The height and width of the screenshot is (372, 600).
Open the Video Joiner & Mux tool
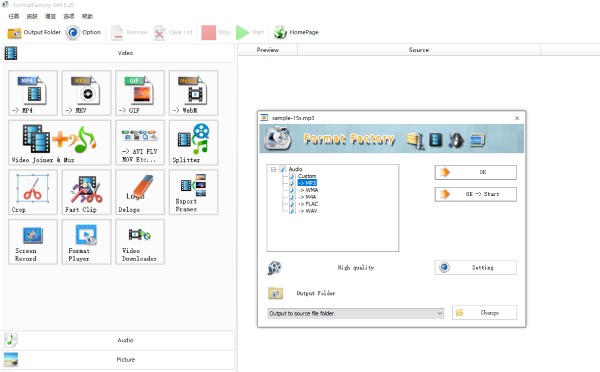click(x=60, y=143)
